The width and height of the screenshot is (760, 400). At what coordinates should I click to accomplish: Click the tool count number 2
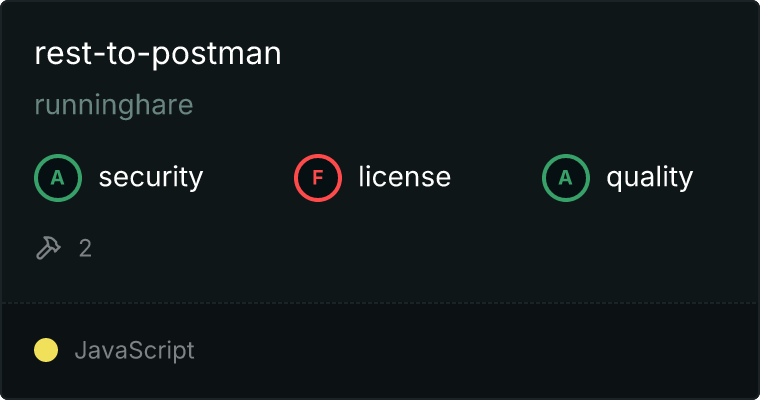pyautogui.click(x=85, y=249)
